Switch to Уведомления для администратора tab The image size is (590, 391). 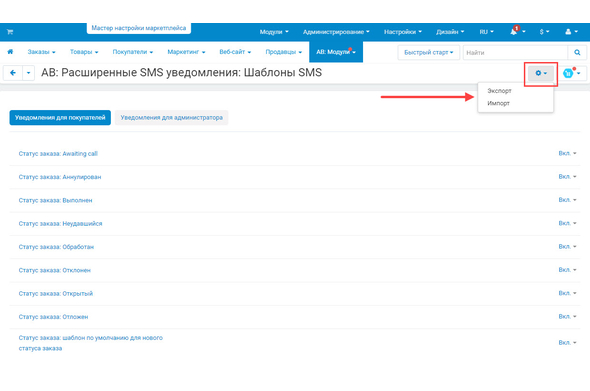[x=172, y=117]
